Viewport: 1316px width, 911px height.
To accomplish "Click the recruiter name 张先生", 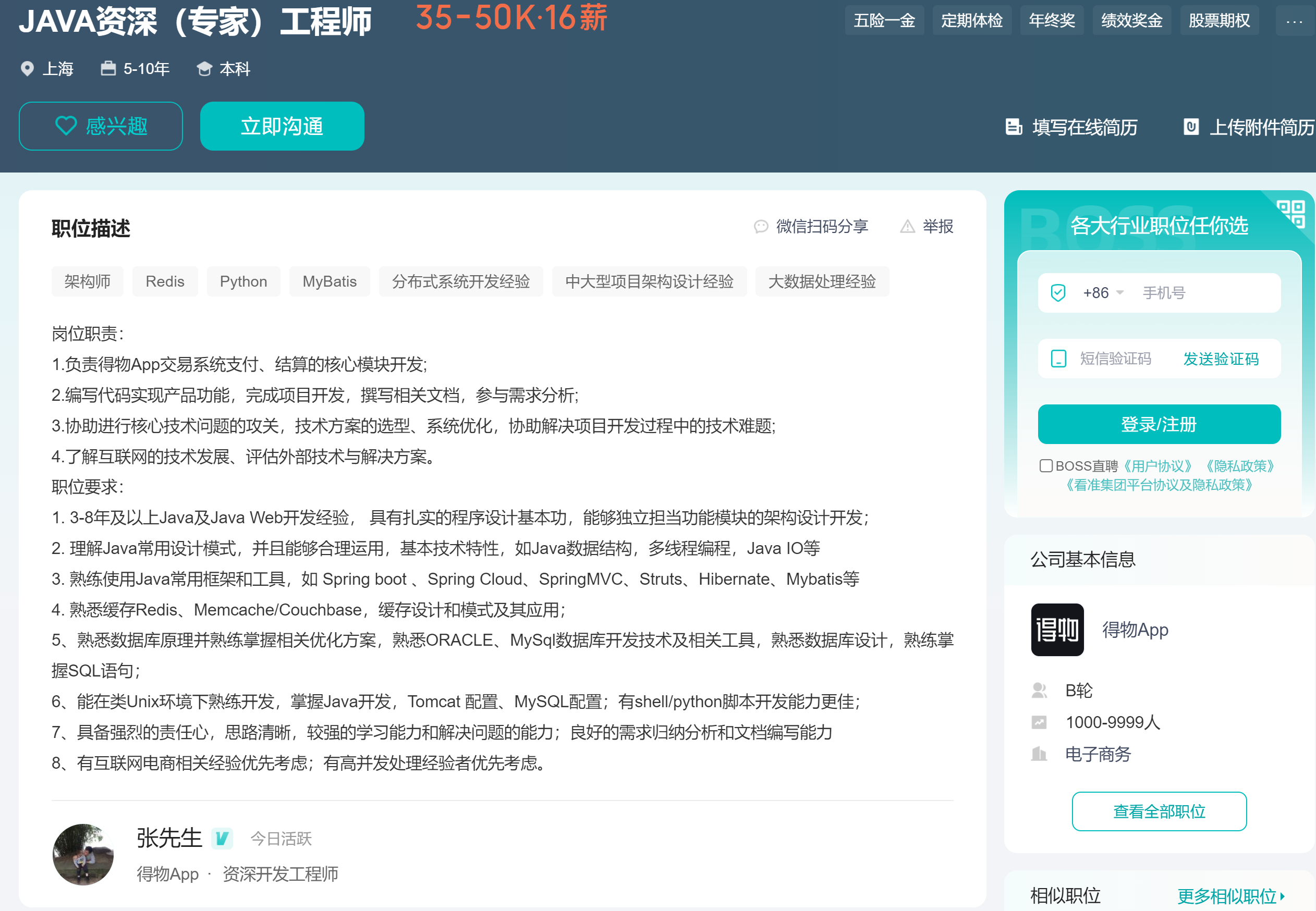I will tap(169, 839).
